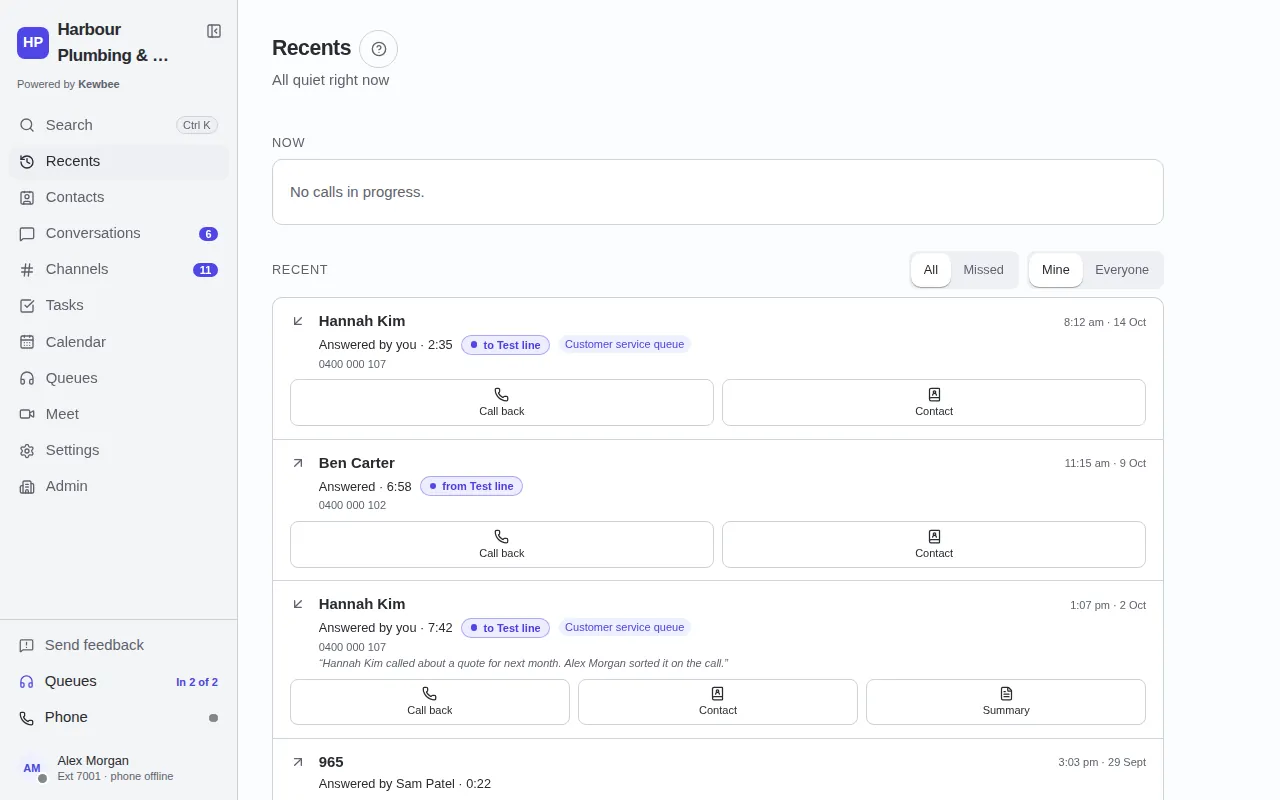Image resolution: width=1280 pixels, height=800 pixels.
Task: Click the Queues headset icon in main navigation
Action: pyautogui.click(x=27, y=378)
